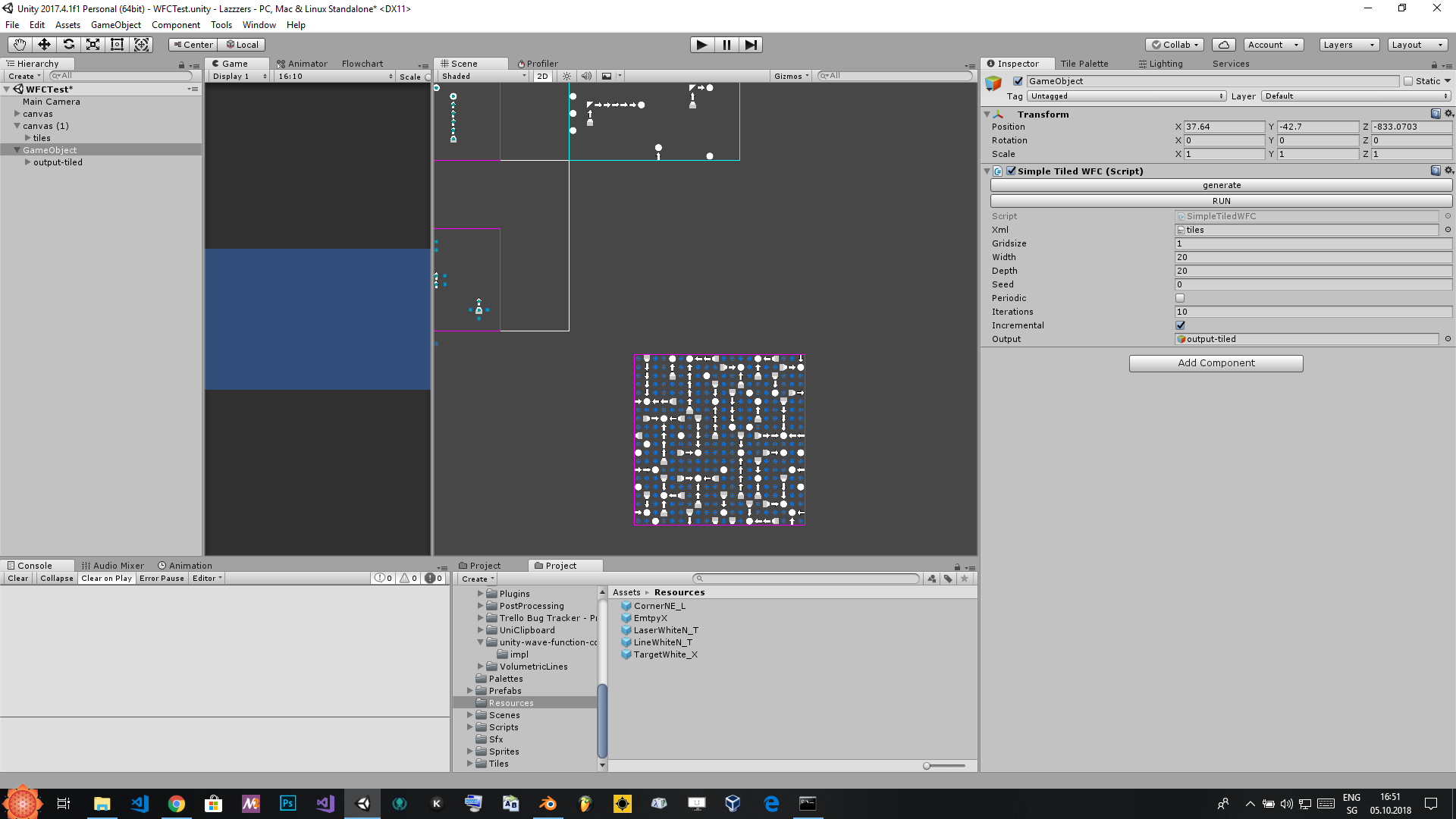Select the Move tool

[x=44, y=45]
